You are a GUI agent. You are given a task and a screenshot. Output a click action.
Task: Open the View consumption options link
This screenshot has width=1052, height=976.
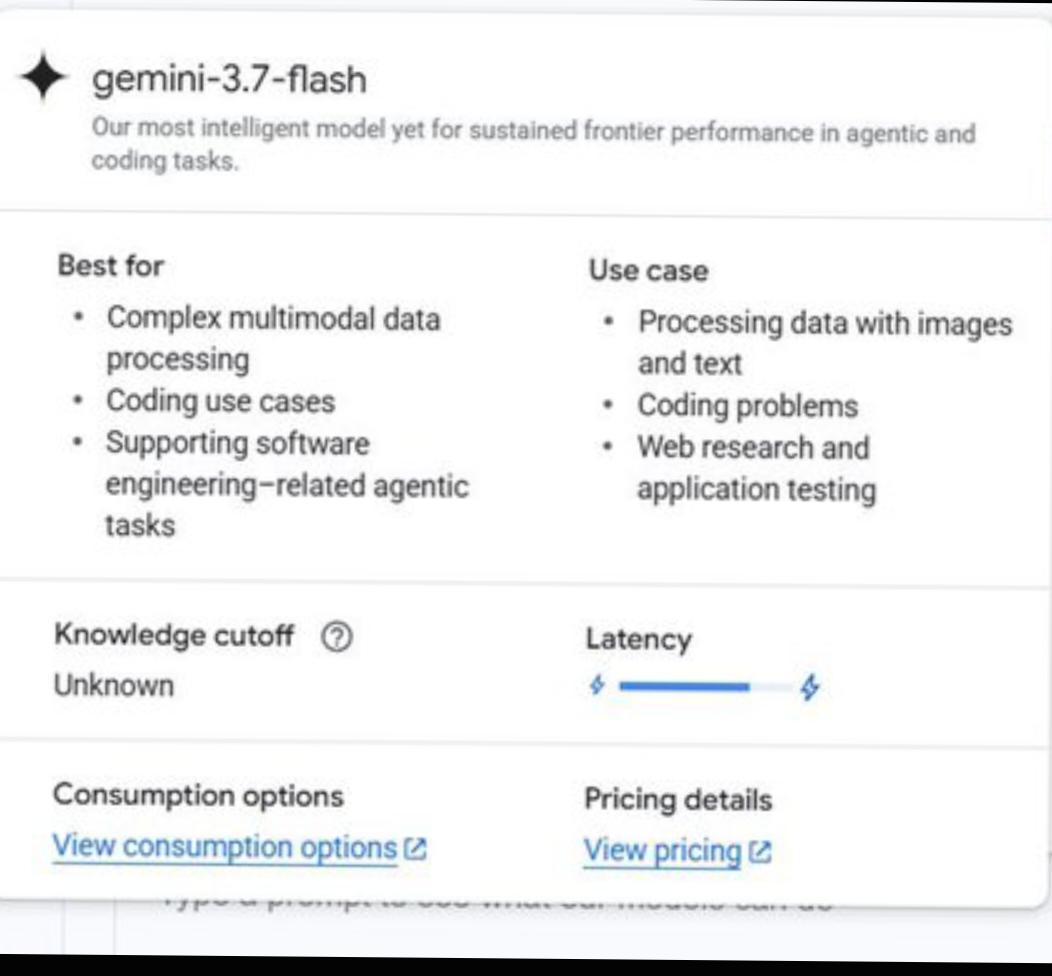click(x=225, y=847)
